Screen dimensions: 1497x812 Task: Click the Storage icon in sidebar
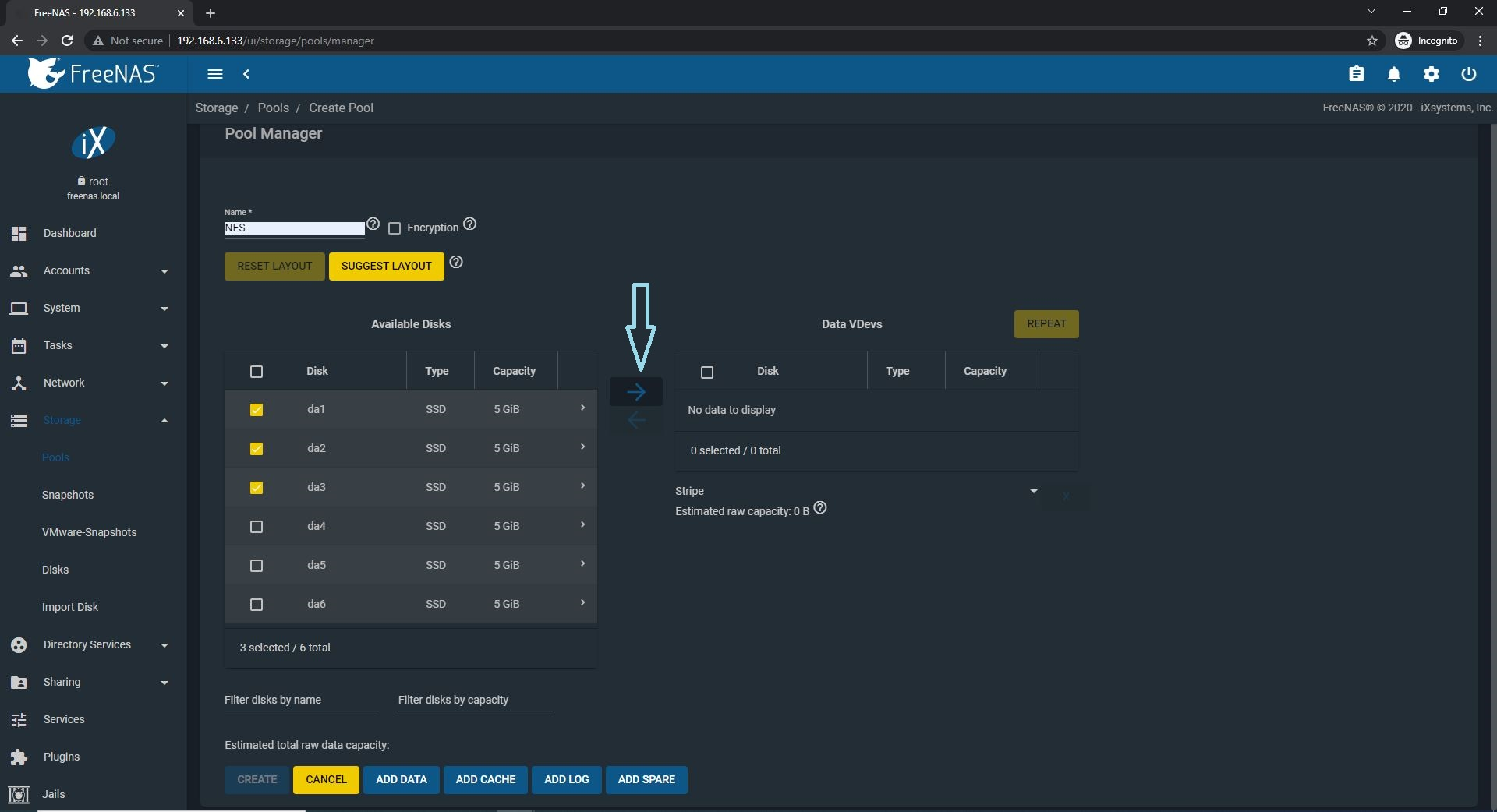click(19, 420)
